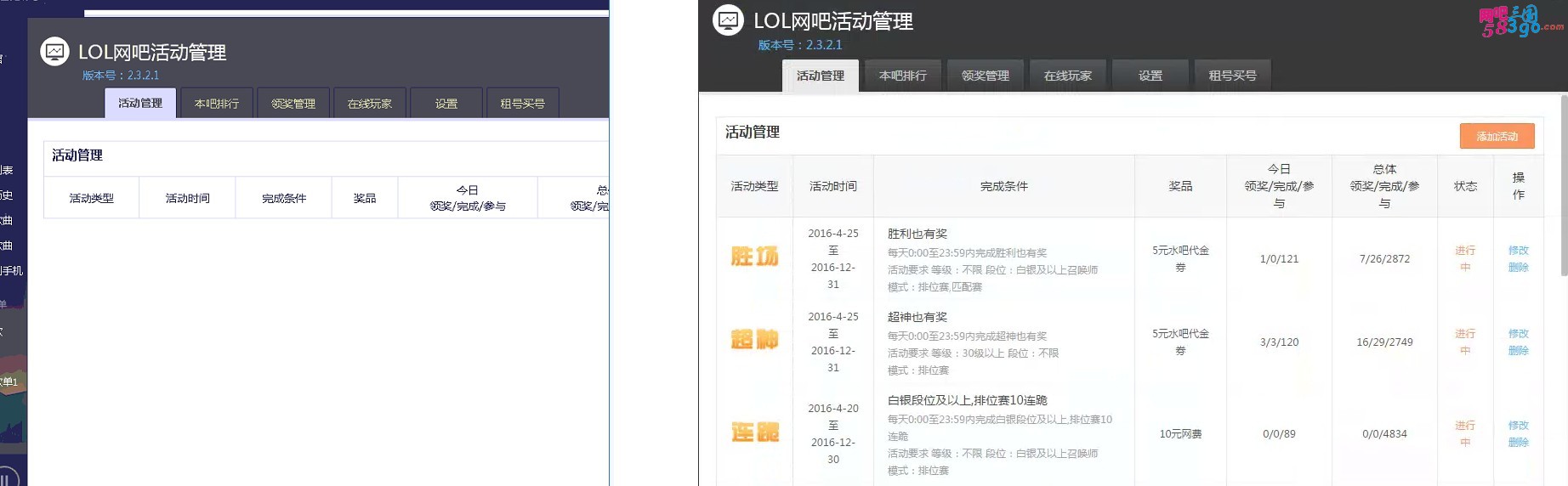
Task: Open 在线玩家 tab in the left window
Action: [370, 103]
